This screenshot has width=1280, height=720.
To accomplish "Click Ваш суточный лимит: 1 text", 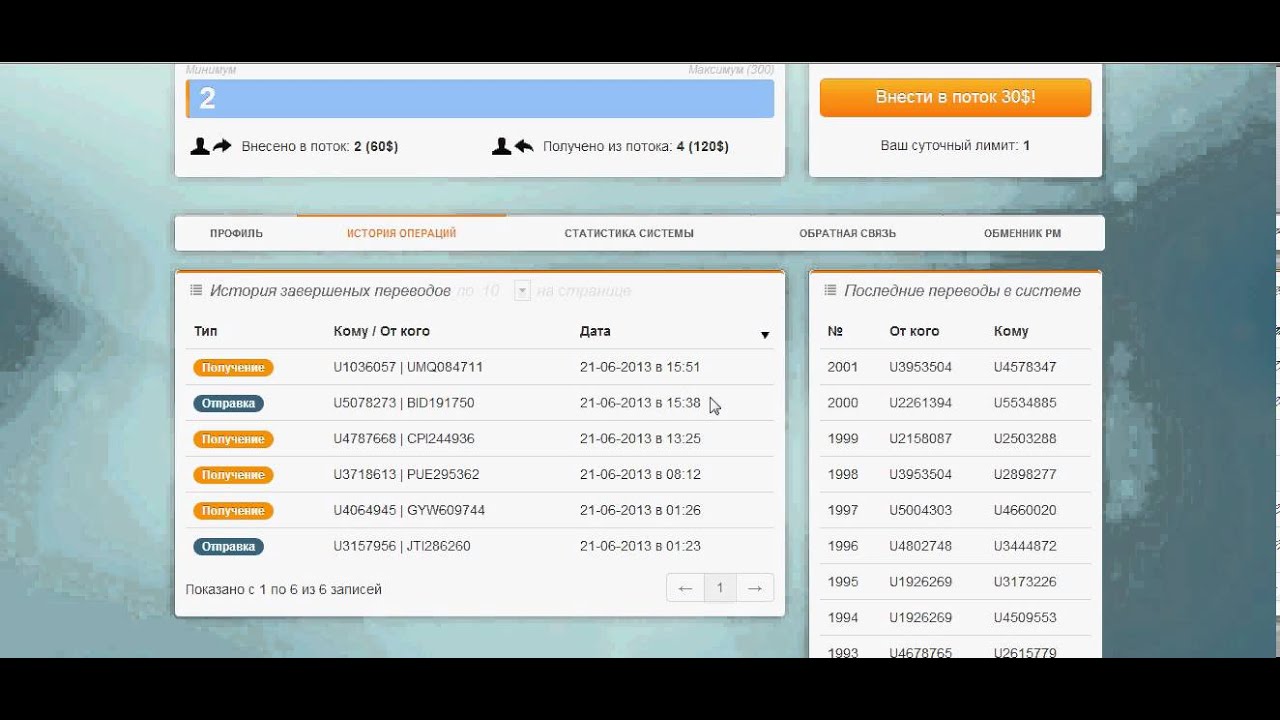I will pos(955,146).
